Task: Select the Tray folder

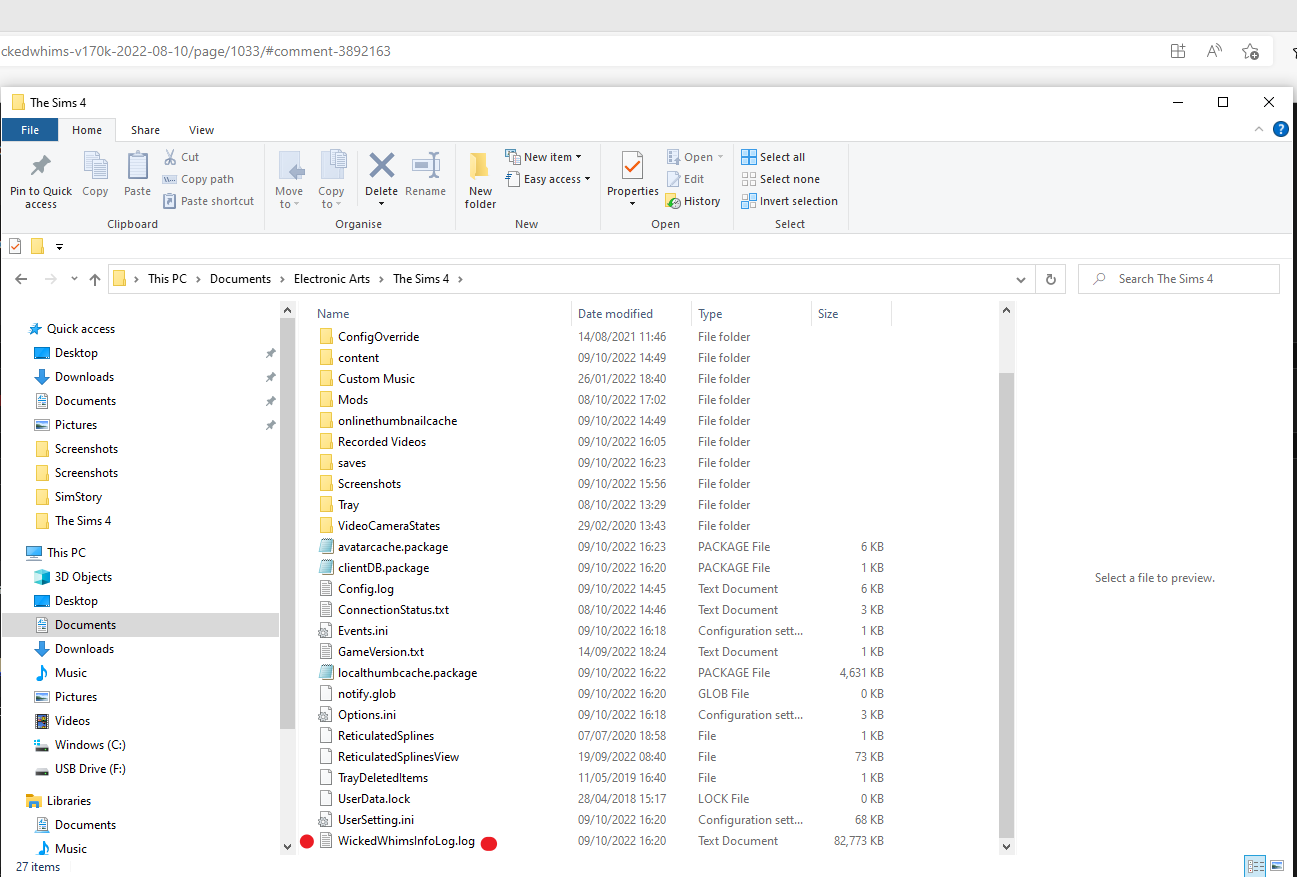Action: (348, 505)
